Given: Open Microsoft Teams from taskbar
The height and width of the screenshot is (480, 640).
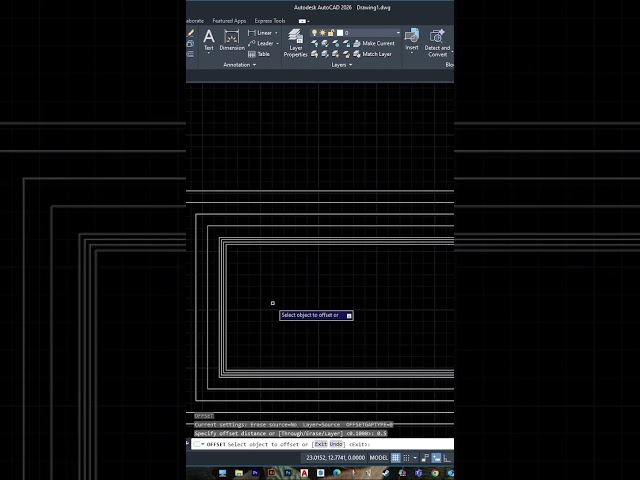Looking at the screenshot, I should [x=419, y=473].
